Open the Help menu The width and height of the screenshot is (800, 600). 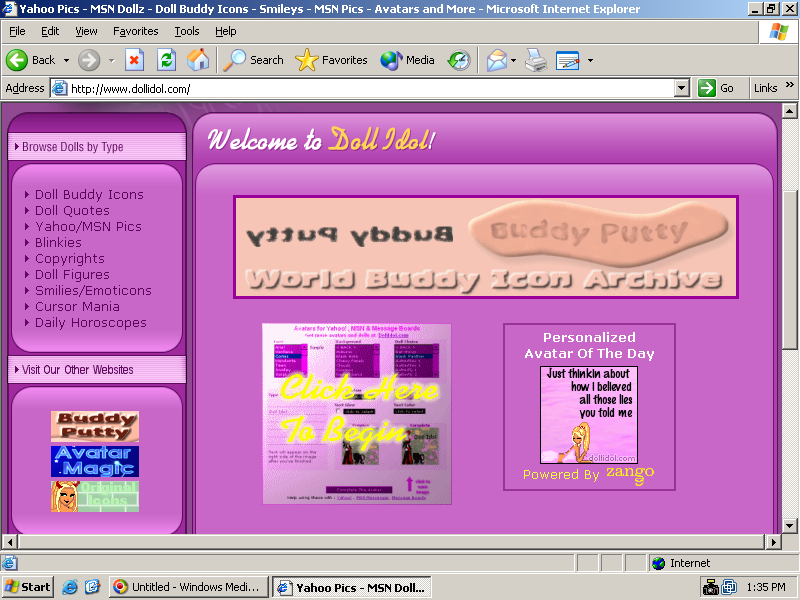(x=226, y=32)
